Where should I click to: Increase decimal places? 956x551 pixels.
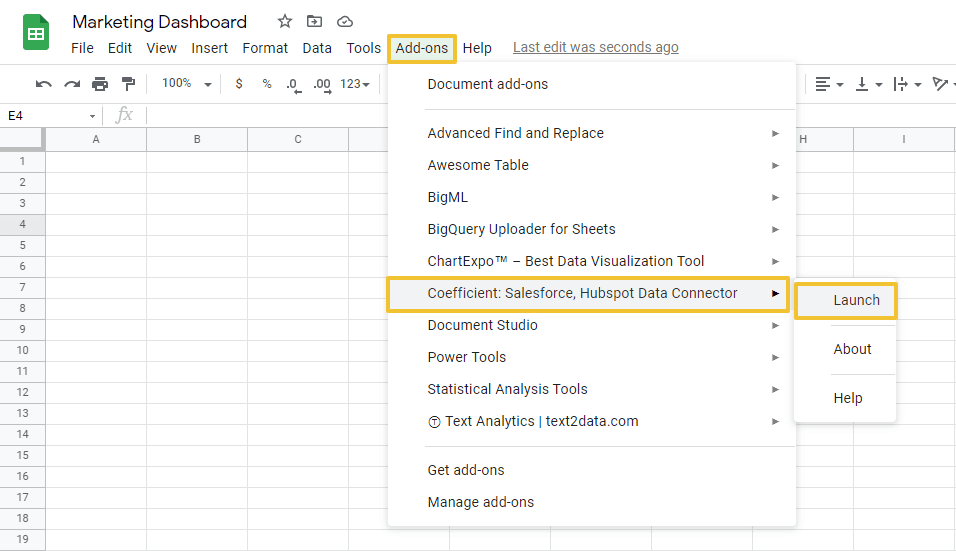(x=323, y=85)
